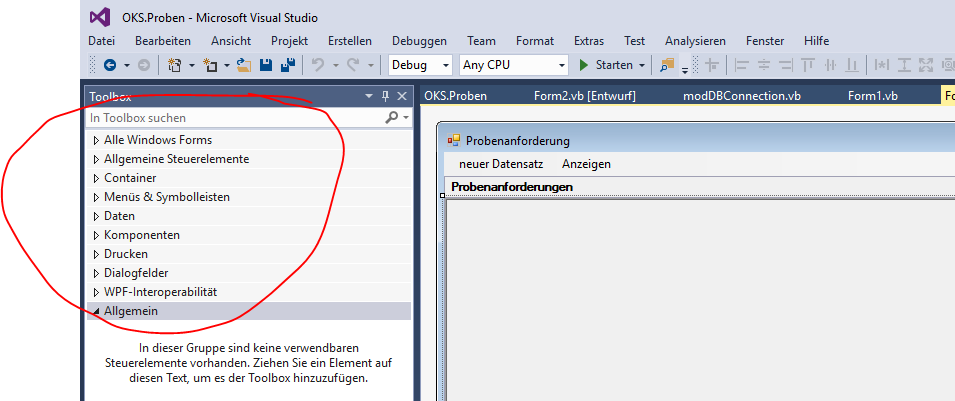Screen dimensions: 955x401
Task: Click the Save All (double floppy) icon
Action: 287,65
